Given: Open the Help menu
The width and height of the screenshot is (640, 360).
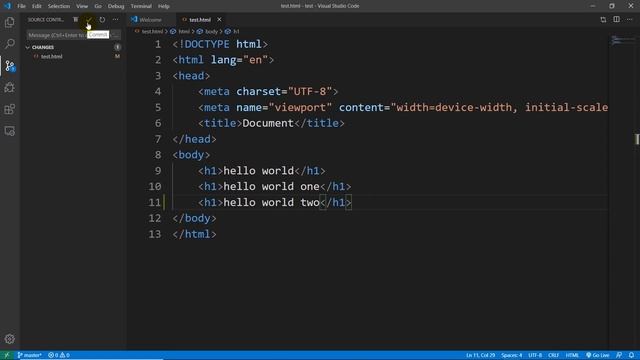Looking at the screenshot, I should coord(164,6).
